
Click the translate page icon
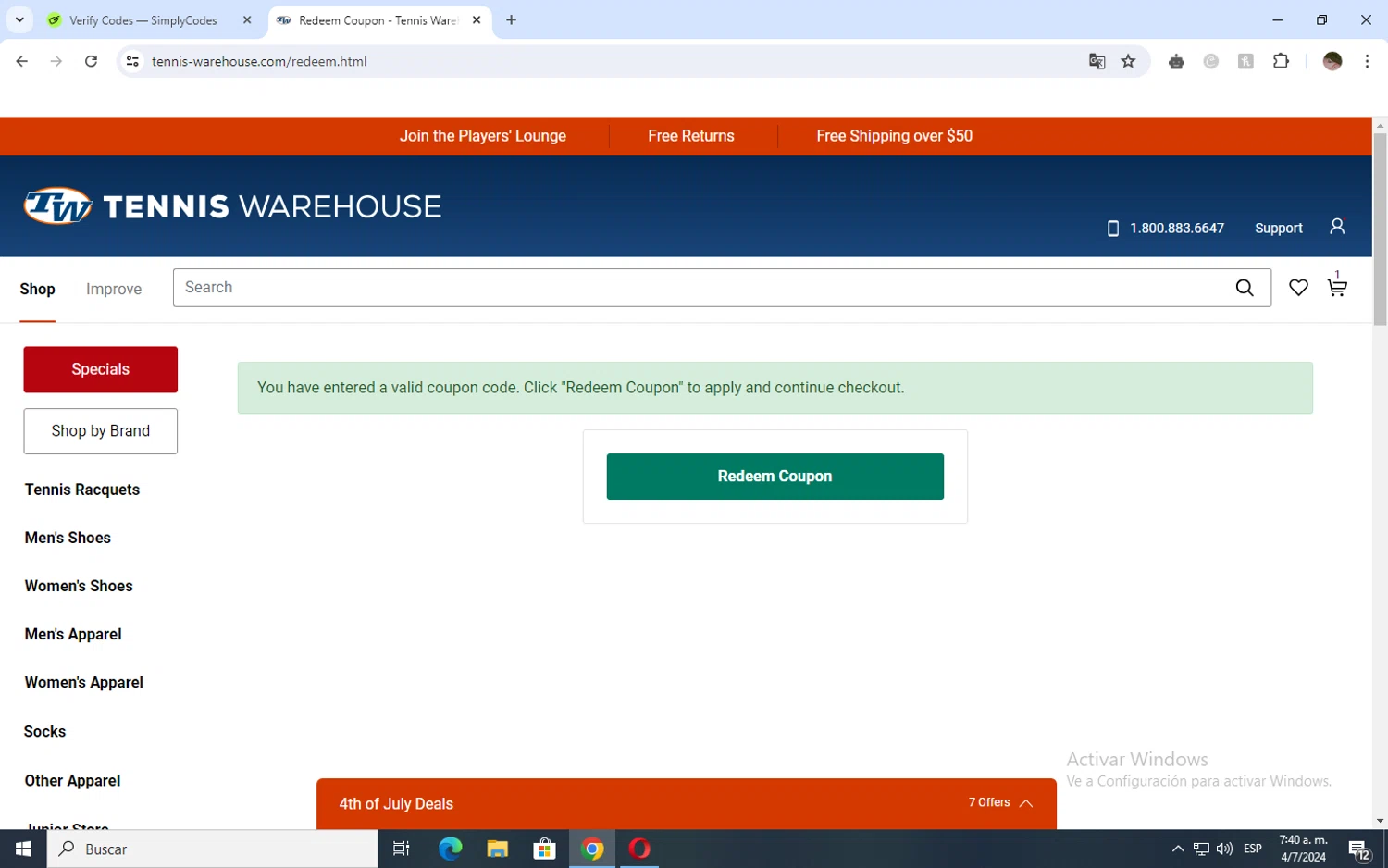[x=1097, y=61]
